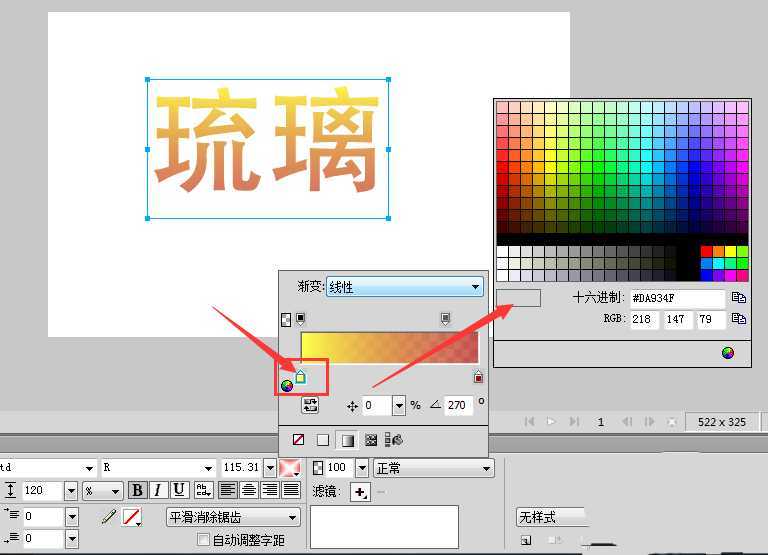
Task: Select the gradient fill type icon
Action: 347,440
